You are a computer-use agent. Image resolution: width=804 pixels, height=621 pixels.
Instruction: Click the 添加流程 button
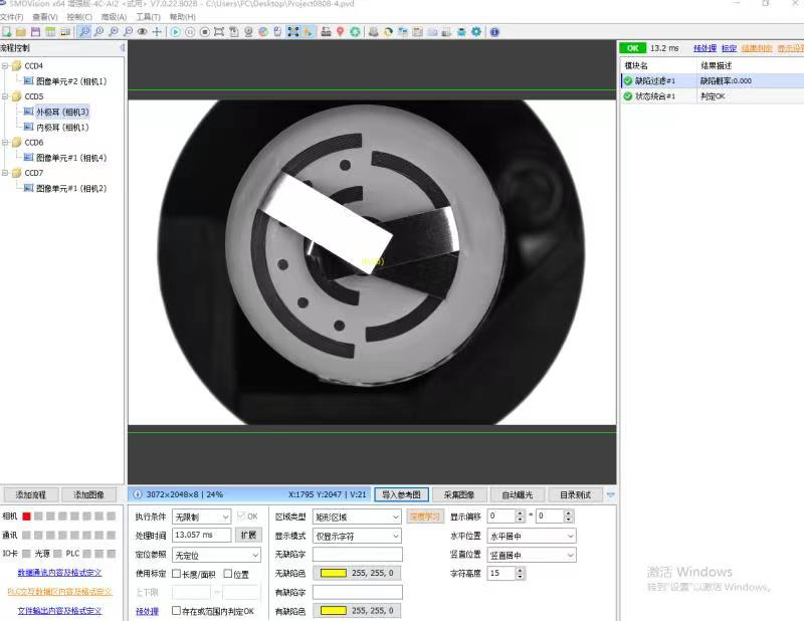[32, 495]
